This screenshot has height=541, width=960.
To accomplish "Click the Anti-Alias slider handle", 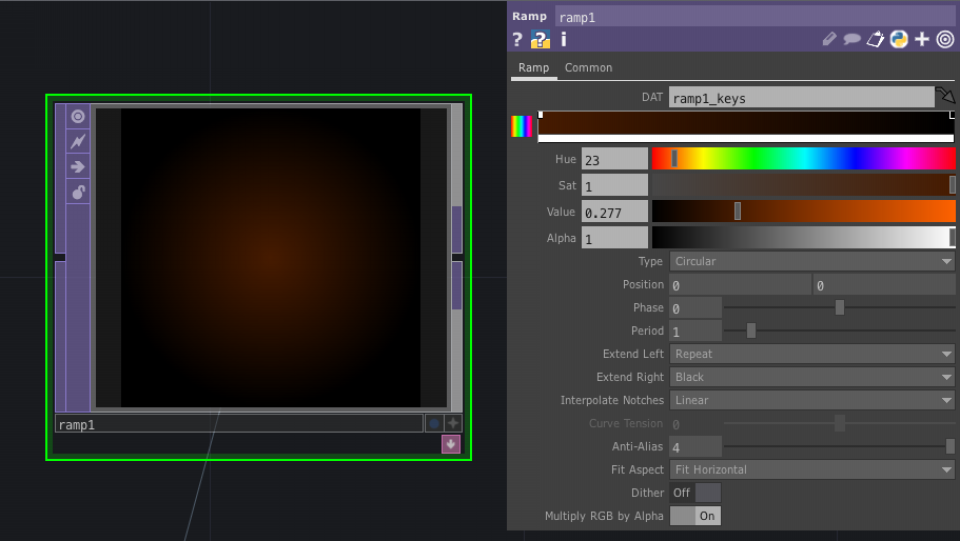I will pos(950,447).
